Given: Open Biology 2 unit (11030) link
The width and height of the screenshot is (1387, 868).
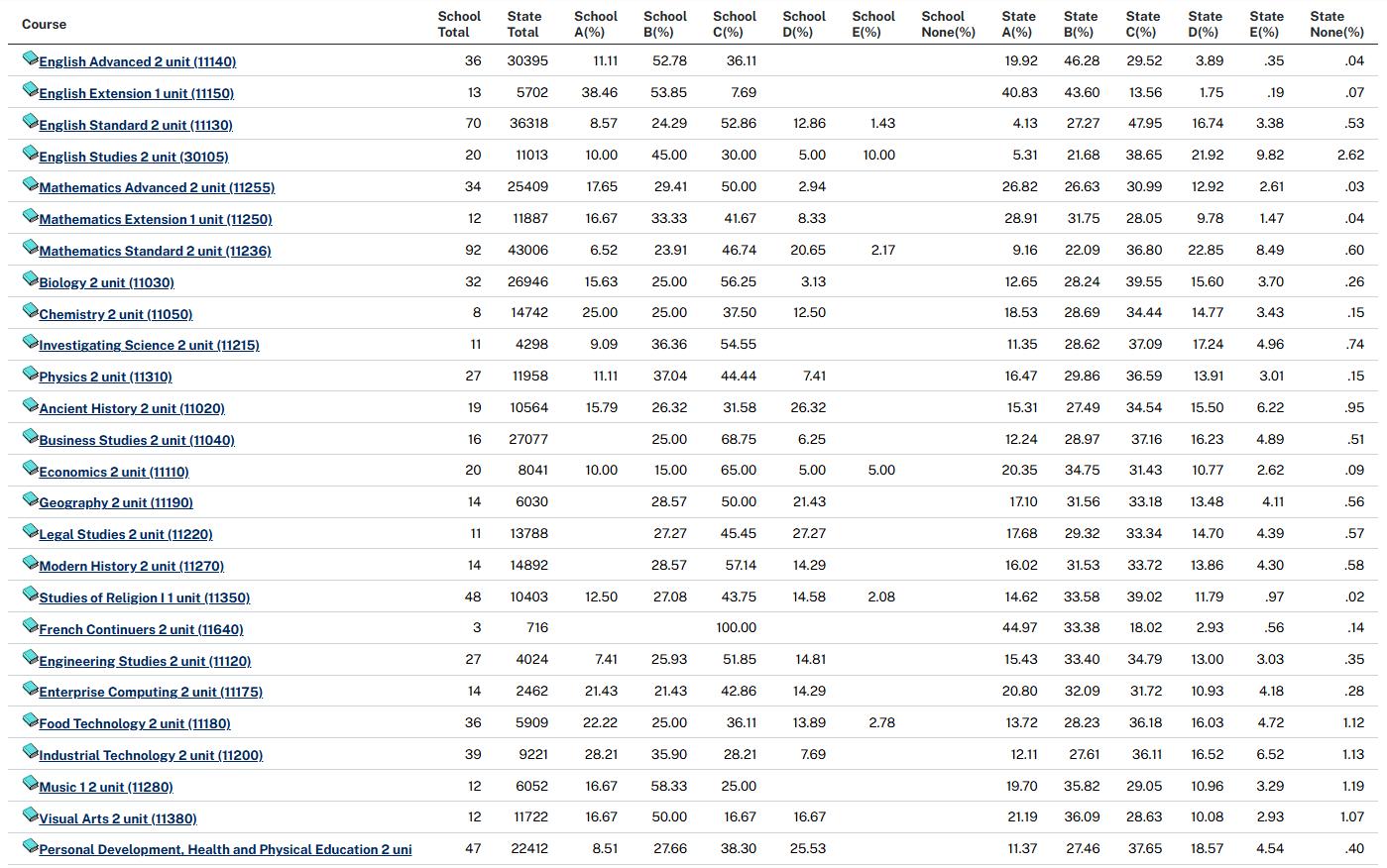Looking at the screenshot, I should (107, 282).
